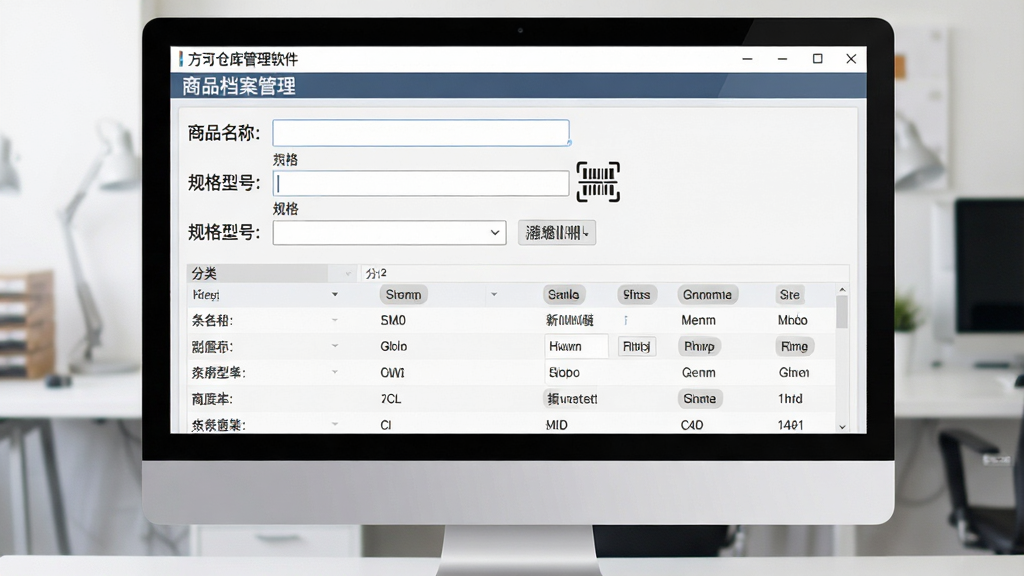The height and width of the screenshot is (576, 1024).
Task: Click the Glolo cell
Action: point(394,346)
